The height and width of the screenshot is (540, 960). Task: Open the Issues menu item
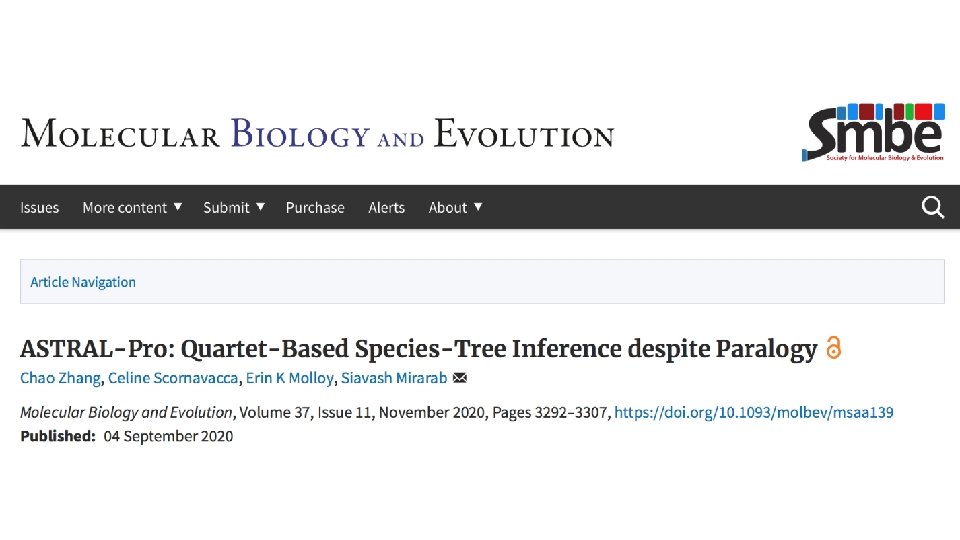[x=40, y=207]
